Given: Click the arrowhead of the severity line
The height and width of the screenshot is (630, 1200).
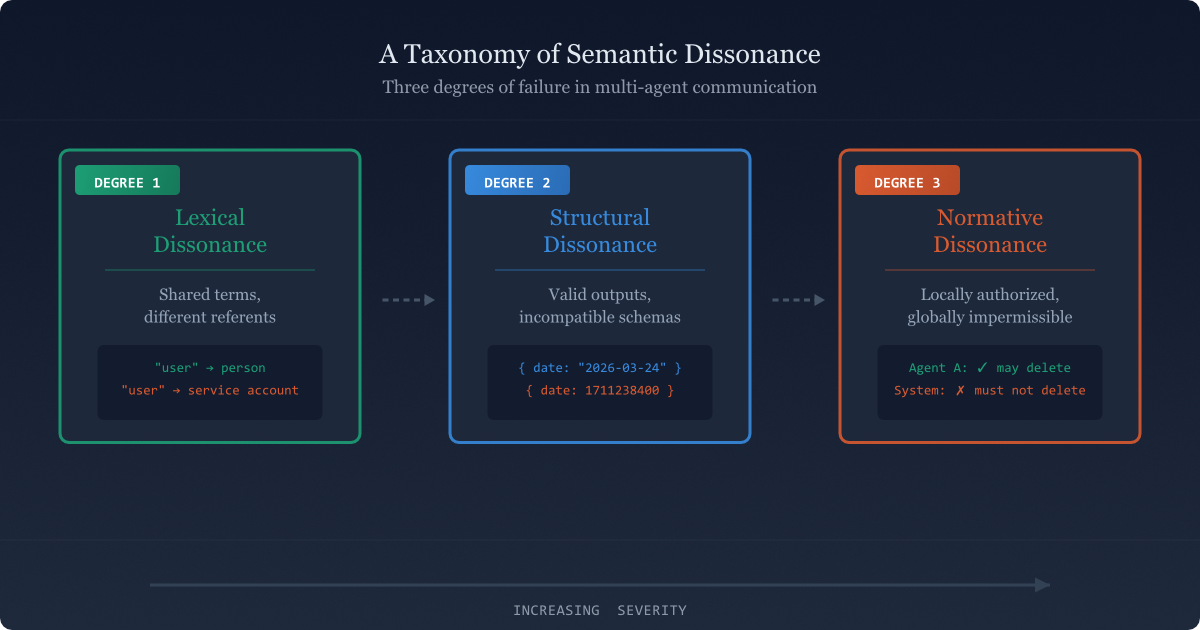Looking at the screenshot, I should click(x=1043, y=585).
